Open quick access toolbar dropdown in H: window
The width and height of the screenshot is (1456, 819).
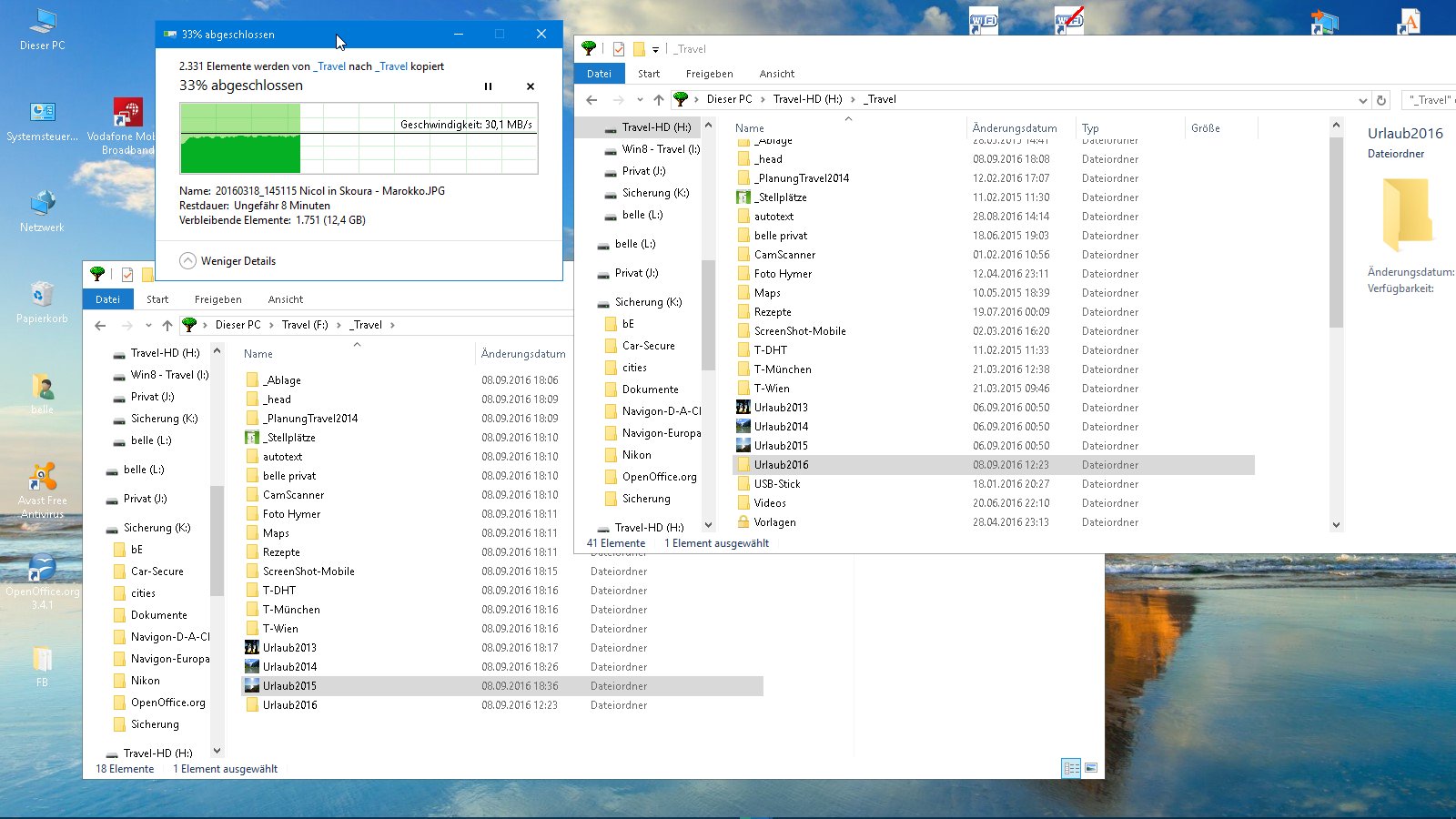click(x=655, y=49)
